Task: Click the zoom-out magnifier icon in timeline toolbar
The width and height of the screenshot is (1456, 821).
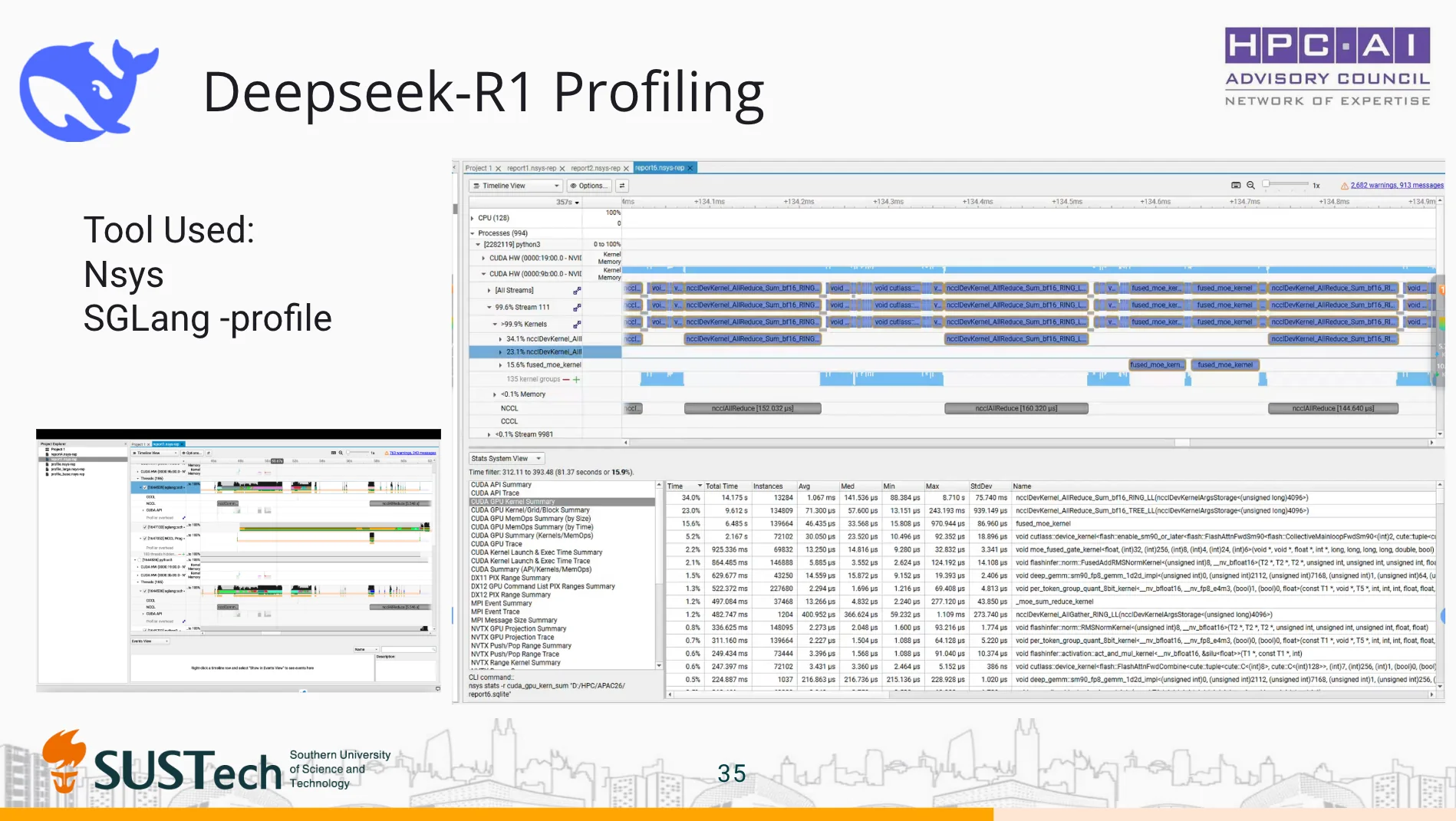Action: 1250,186
